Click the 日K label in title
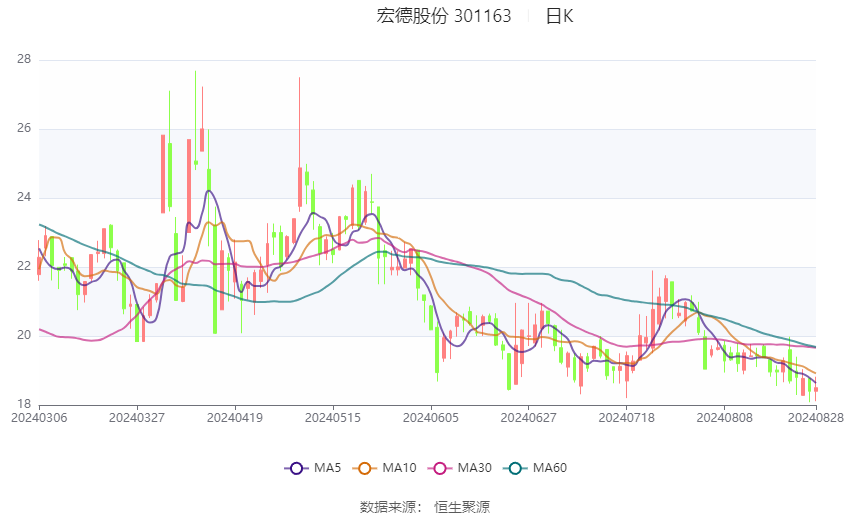850x517 pixels. [x=559, y=16]
